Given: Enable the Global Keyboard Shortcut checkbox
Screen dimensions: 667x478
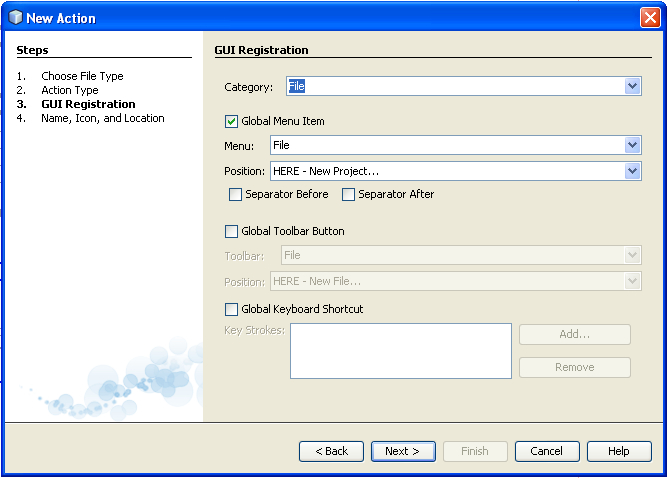Looking at the screenshot, I should tap(231, 309).
